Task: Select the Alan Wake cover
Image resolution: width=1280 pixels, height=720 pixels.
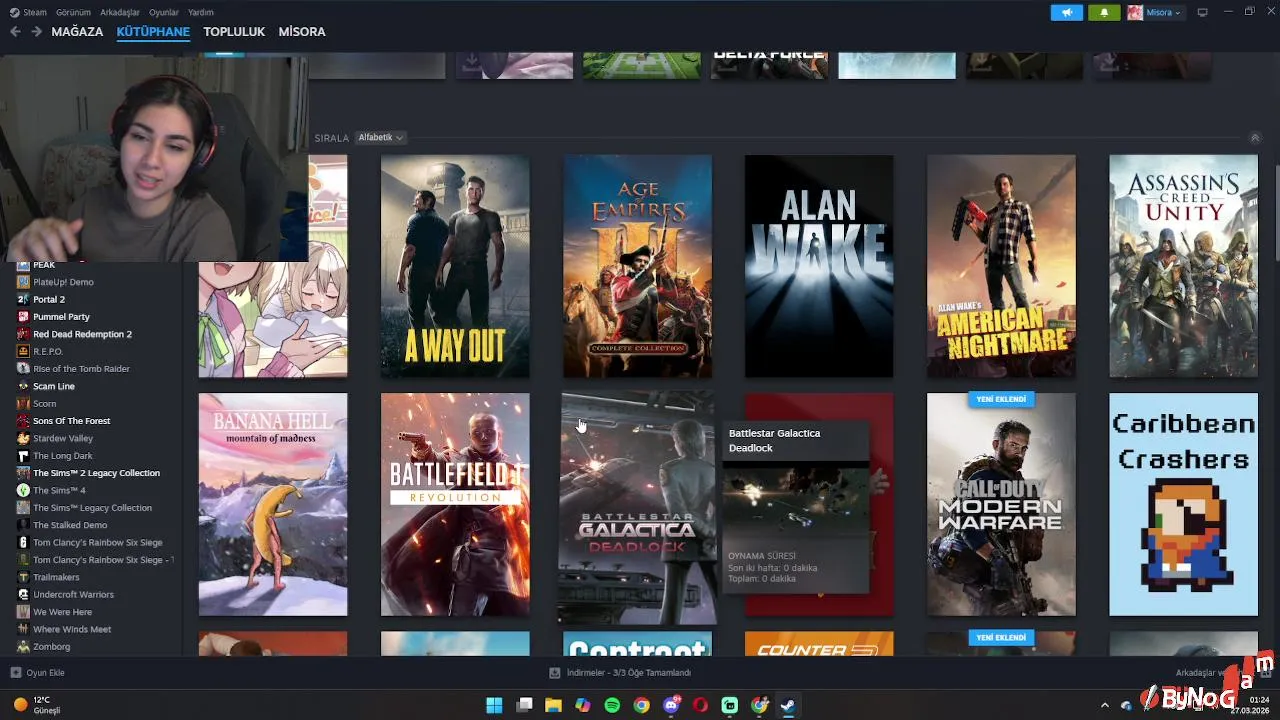Action: [819, 266]
